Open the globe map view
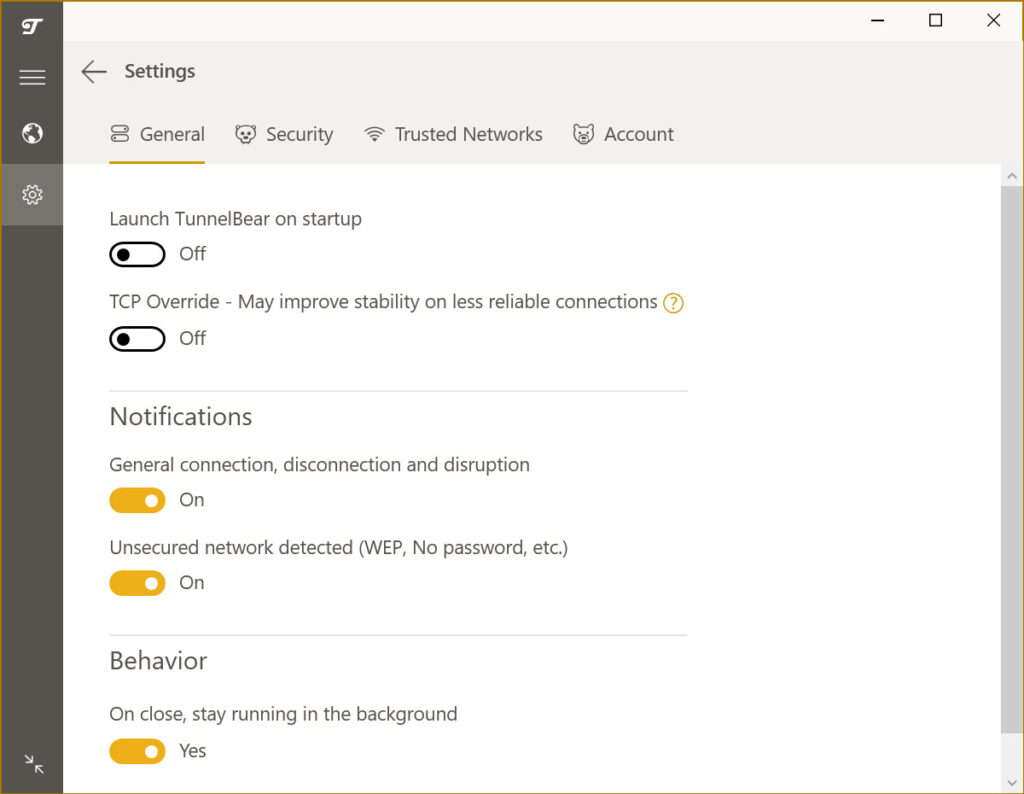The height and width of the screenshot is (794, 1024). click(x=32, y=133)
